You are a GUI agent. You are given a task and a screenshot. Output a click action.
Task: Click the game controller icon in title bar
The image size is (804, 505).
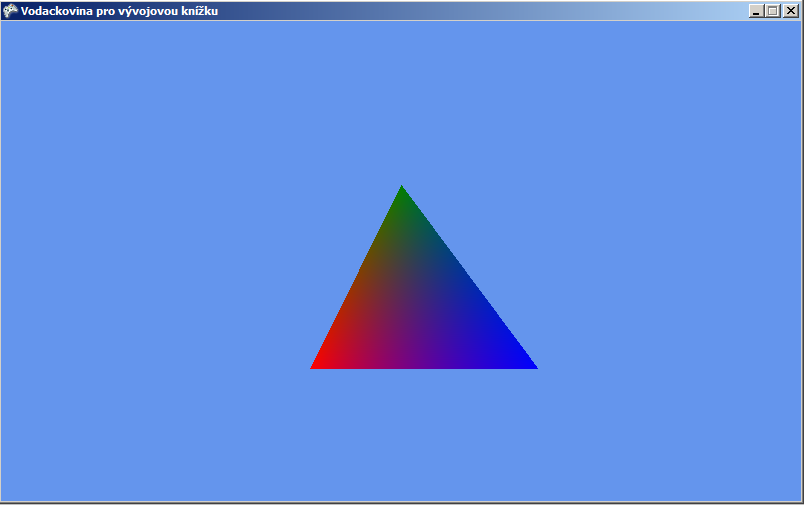(10, 11)
